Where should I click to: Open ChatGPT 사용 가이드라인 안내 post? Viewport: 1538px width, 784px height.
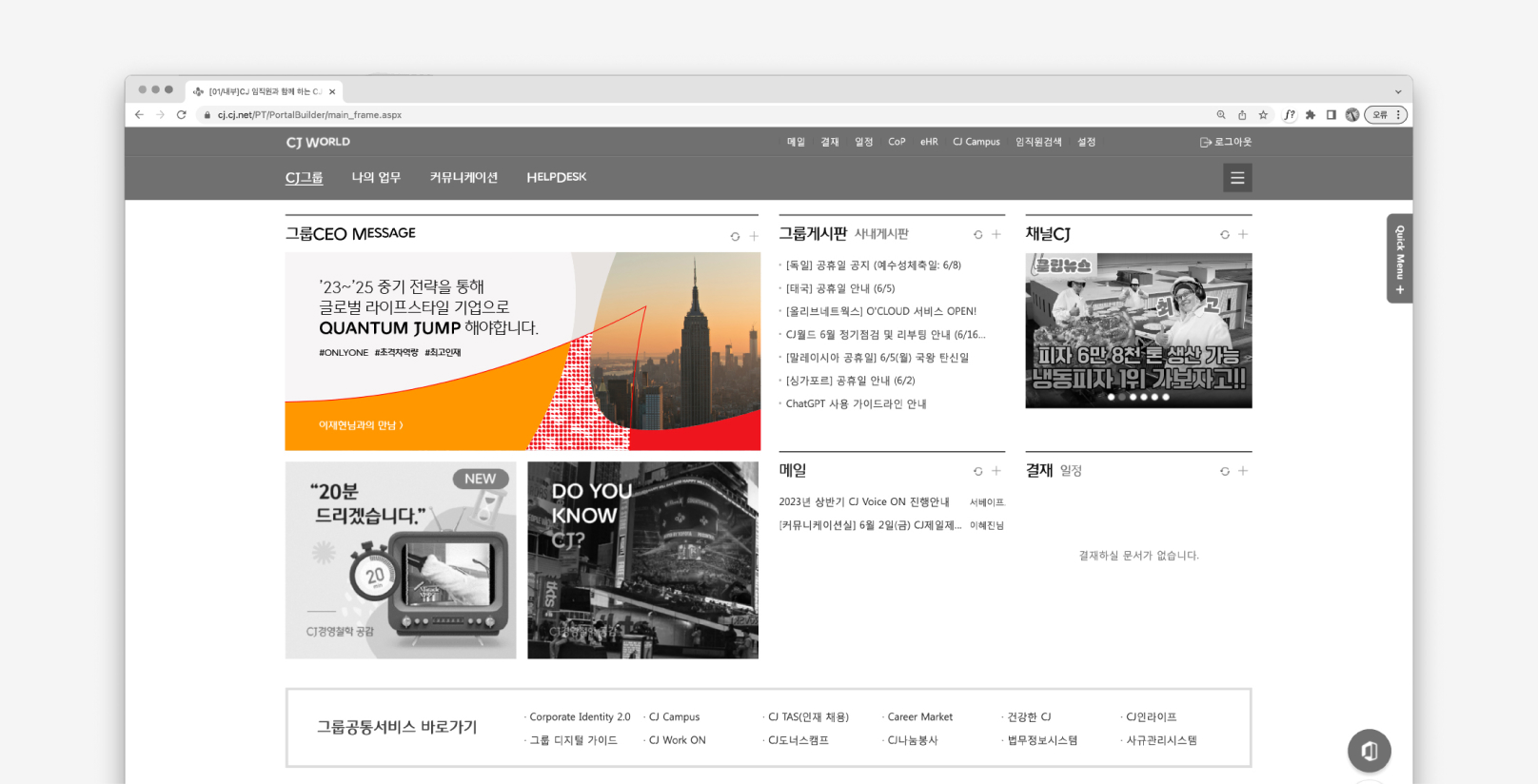[x=856, y=404]
